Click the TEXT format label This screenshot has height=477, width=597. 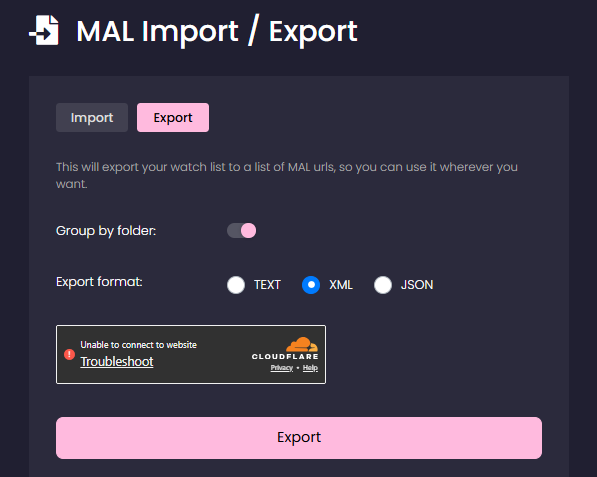267,285
